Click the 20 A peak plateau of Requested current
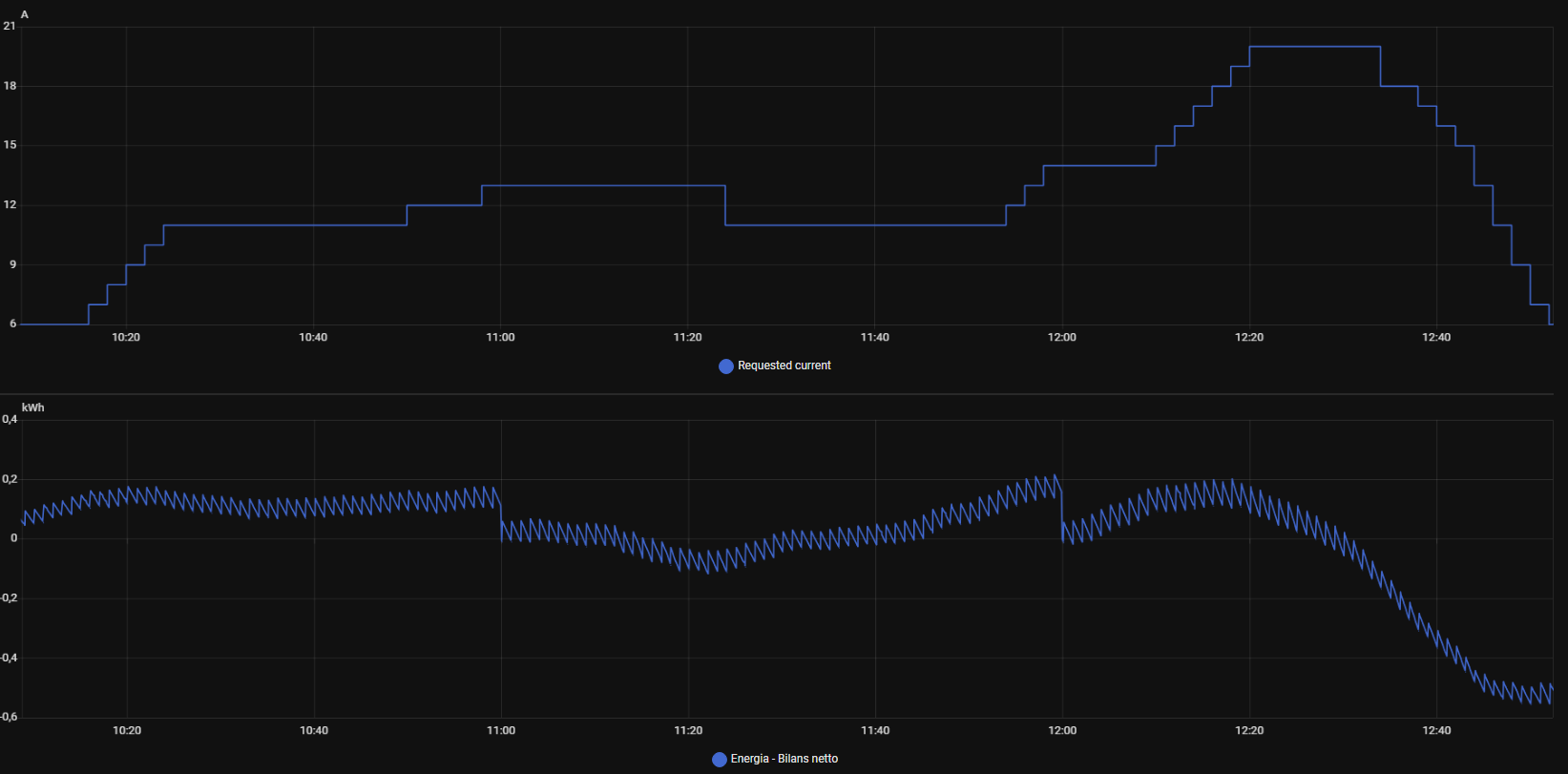The width and height of the screenshot is (1568, 774). pyautogui.click(x=1314, y=47)
